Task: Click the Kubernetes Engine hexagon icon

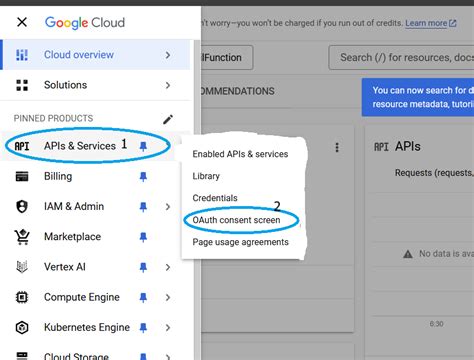Action: (x=22, y=328)
